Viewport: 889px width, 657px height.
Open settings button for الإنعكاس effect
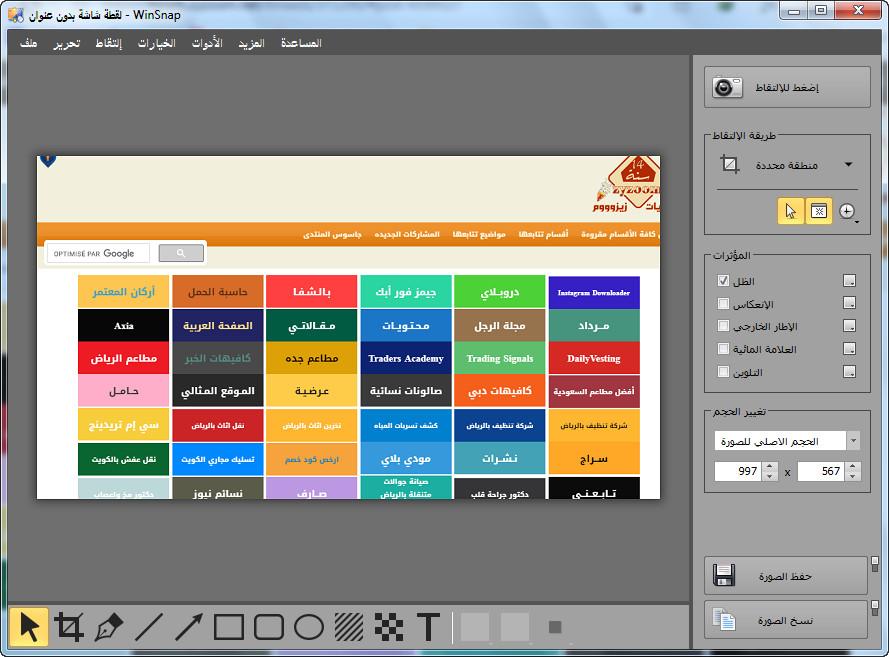pyautogui.click(x=849, y=303)
